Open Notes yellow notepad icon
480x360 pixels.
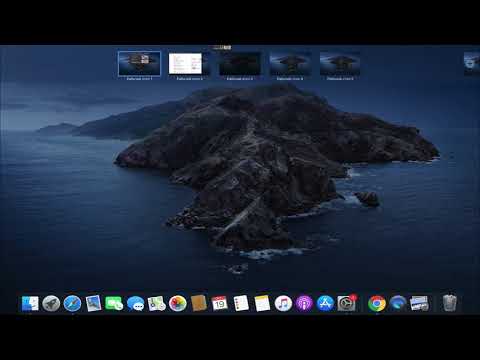pos(262,303)
